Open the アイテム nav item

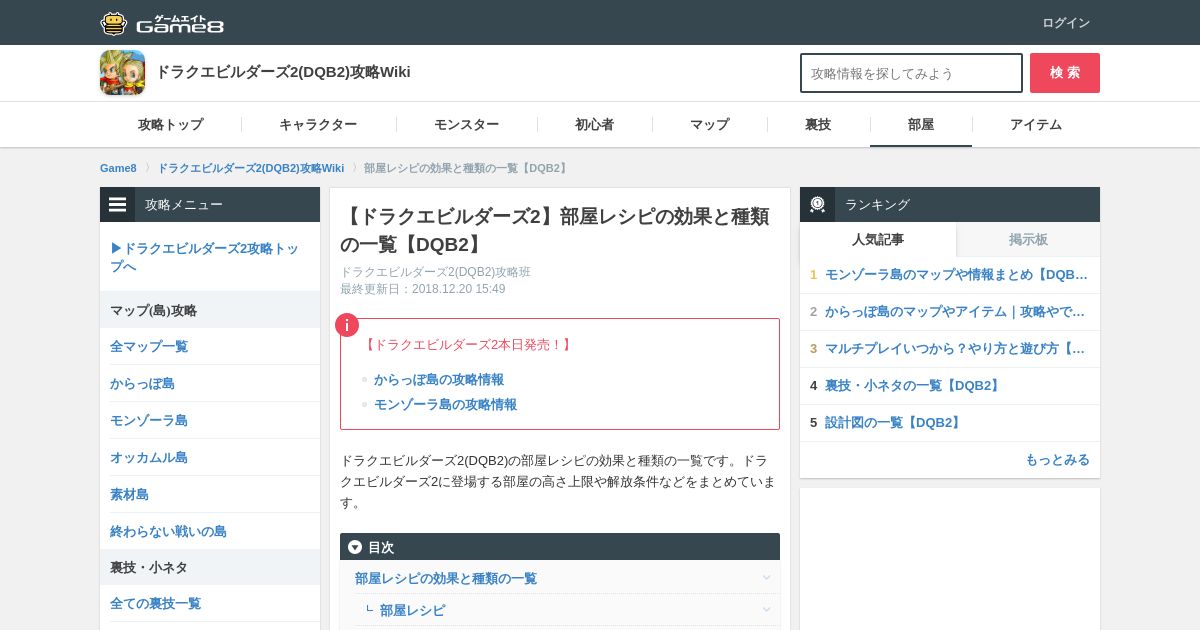click(x=1036, y=125)
